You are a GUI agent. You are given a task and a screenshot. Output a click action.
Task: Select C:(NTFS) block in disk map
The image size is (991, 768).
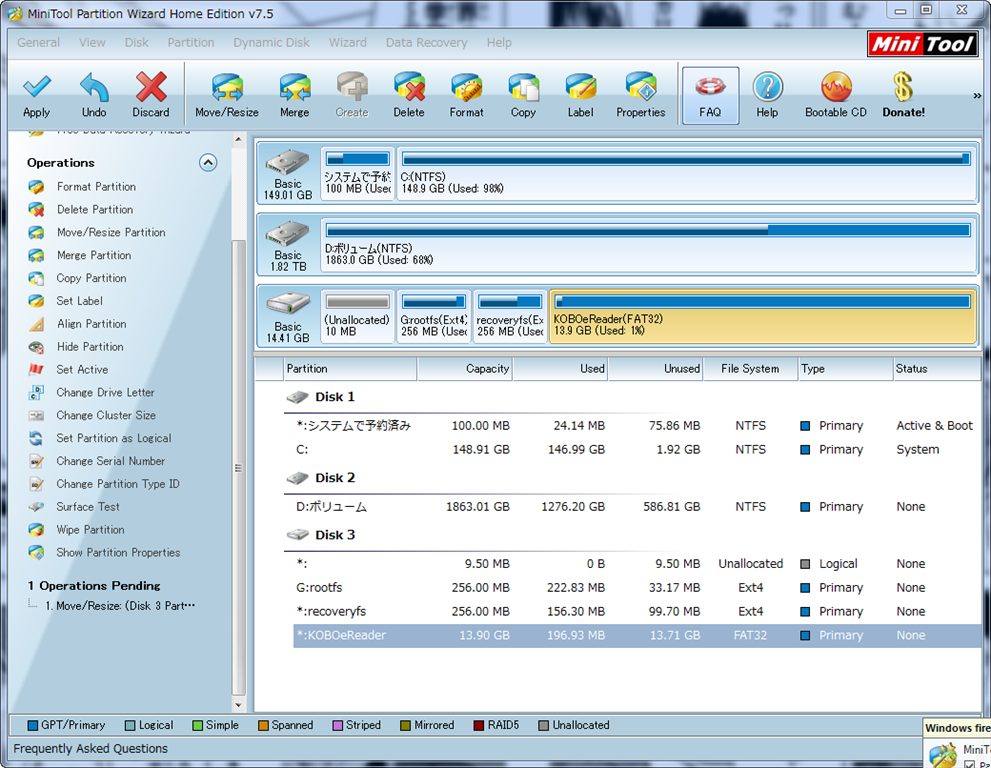687,174
